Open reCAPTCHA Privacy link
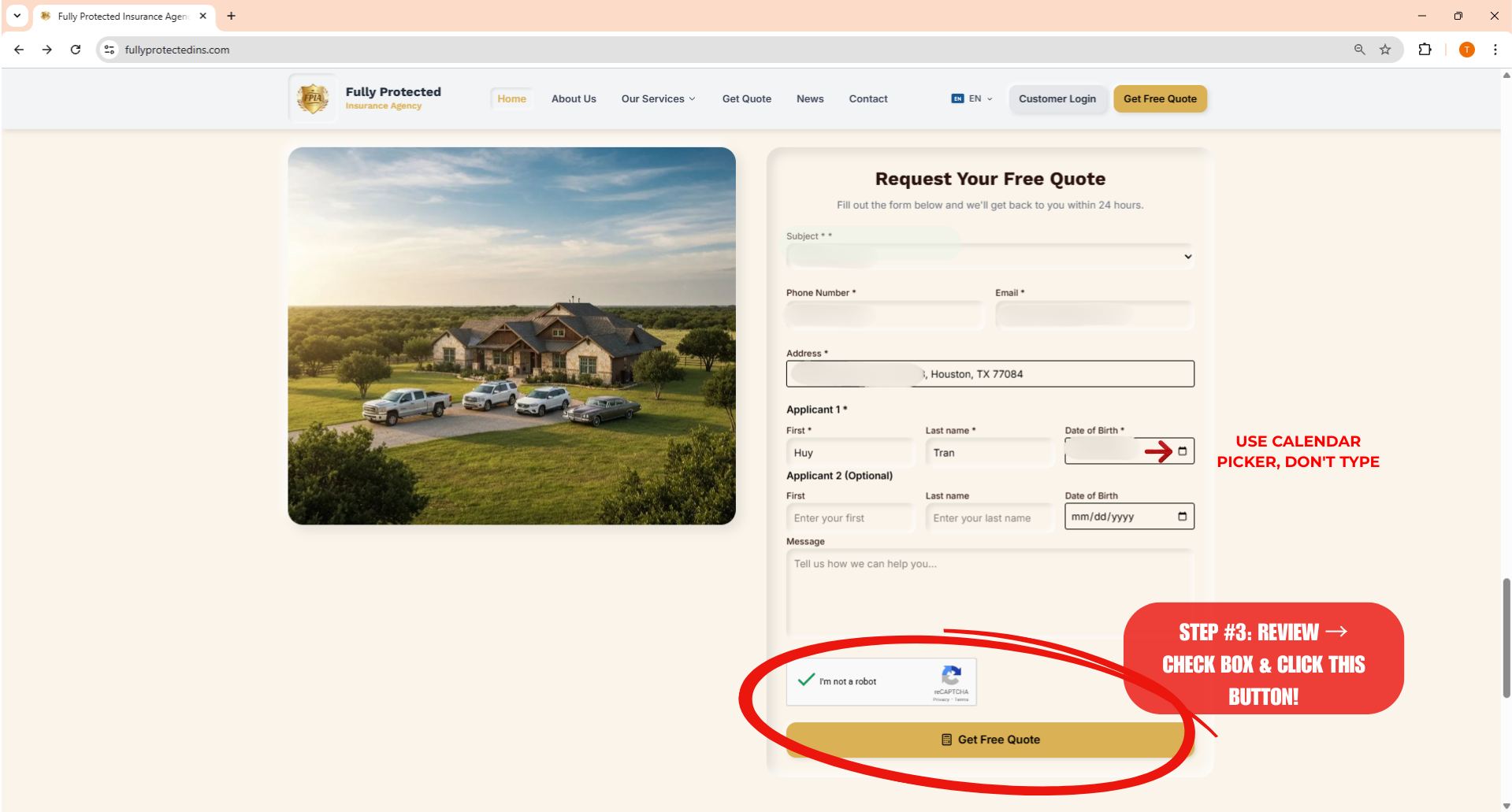This screenshot has width=1512, height=812. coord(941,699)
